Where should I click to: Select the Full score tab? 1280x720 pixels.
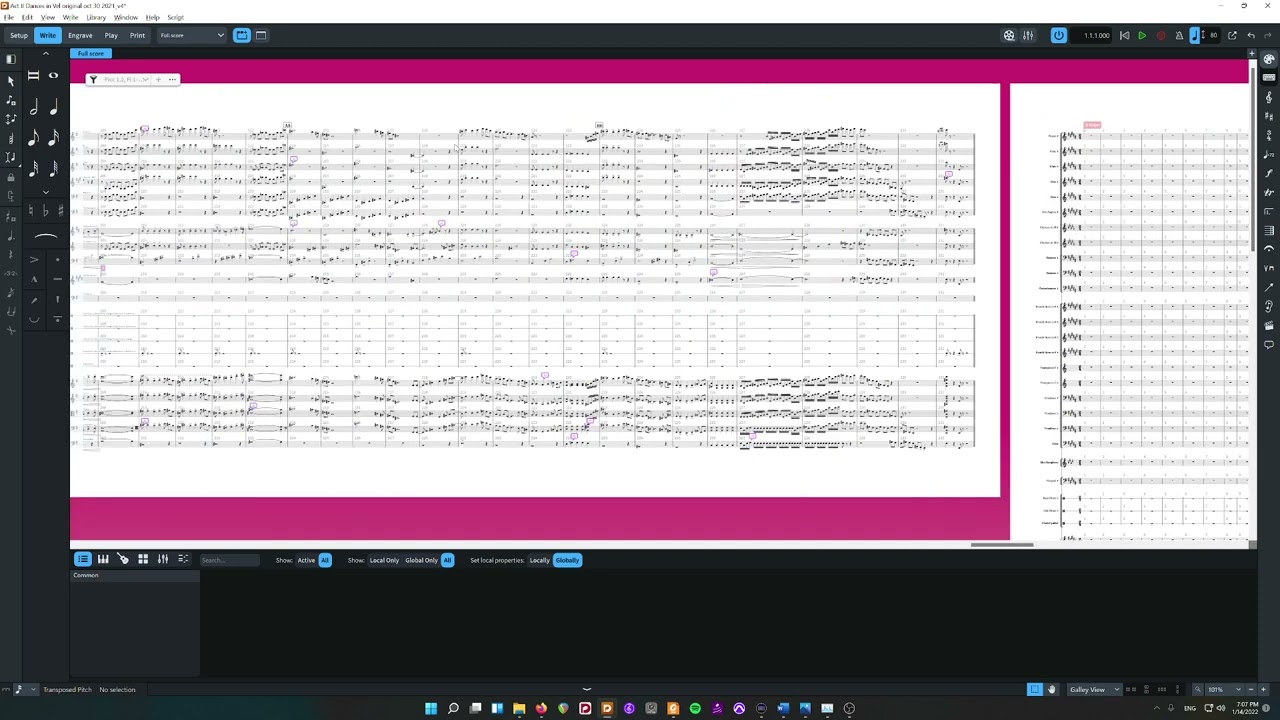[x=91, y=53]
